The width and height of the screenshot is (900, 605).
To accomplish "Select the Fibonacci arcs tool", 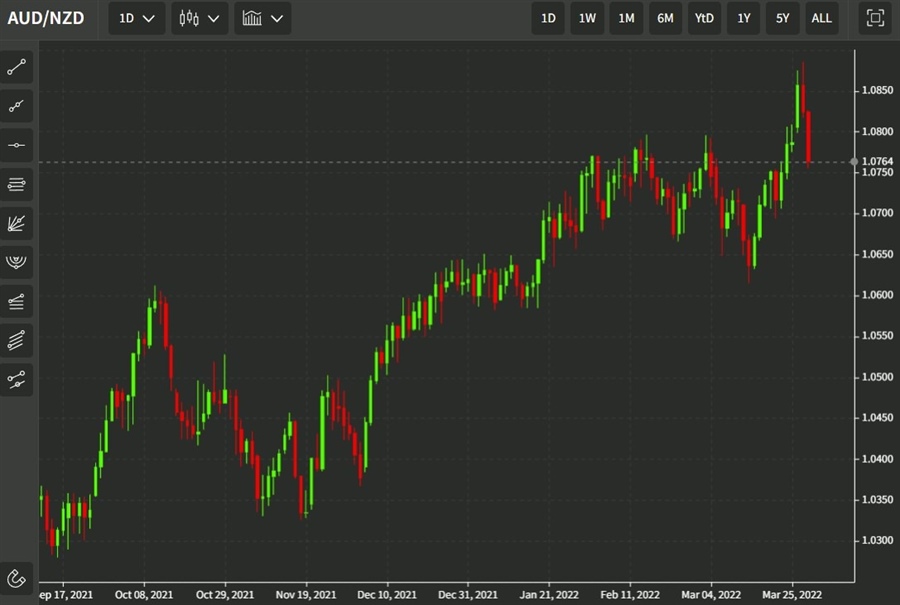I will point(16,262).
